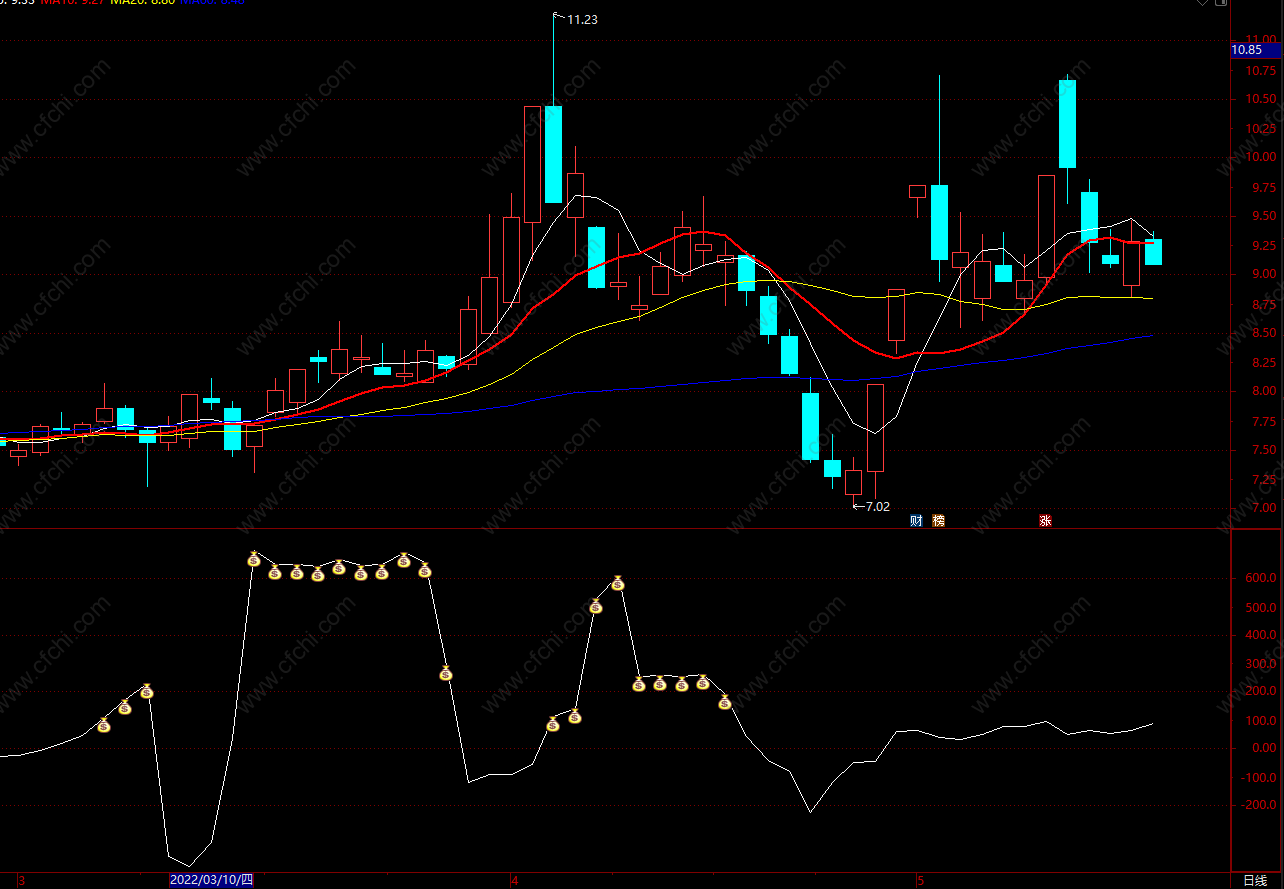The height and width of the screenshot is (889, 1284).
Task: Select the tall cyan candle peaking at 11.23
Action: 553,154
